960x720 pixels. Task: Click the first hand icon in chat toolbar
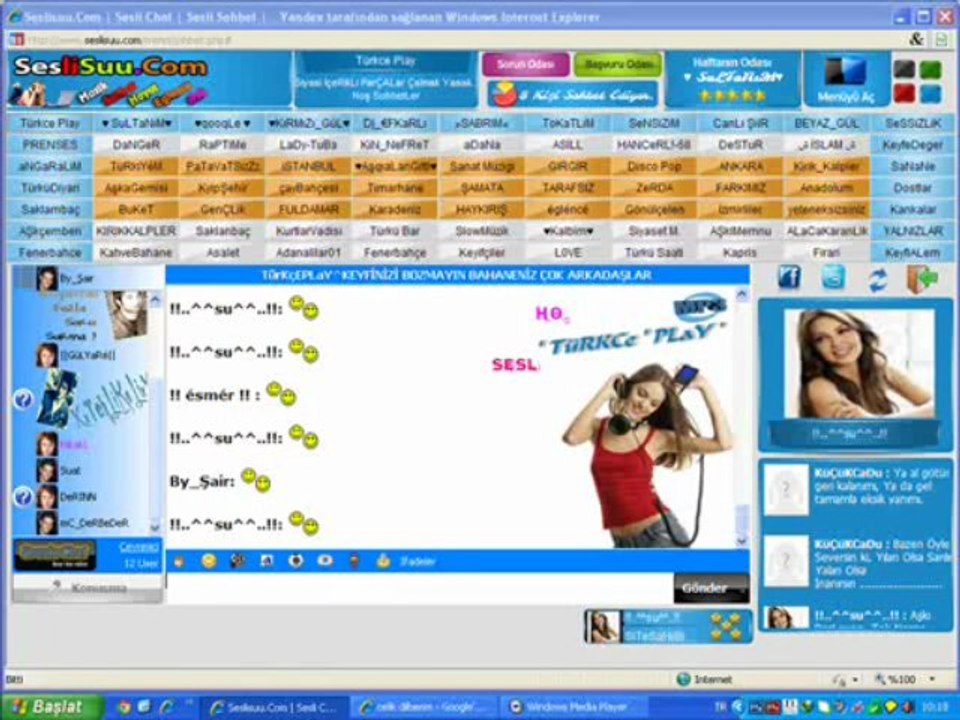179,561
